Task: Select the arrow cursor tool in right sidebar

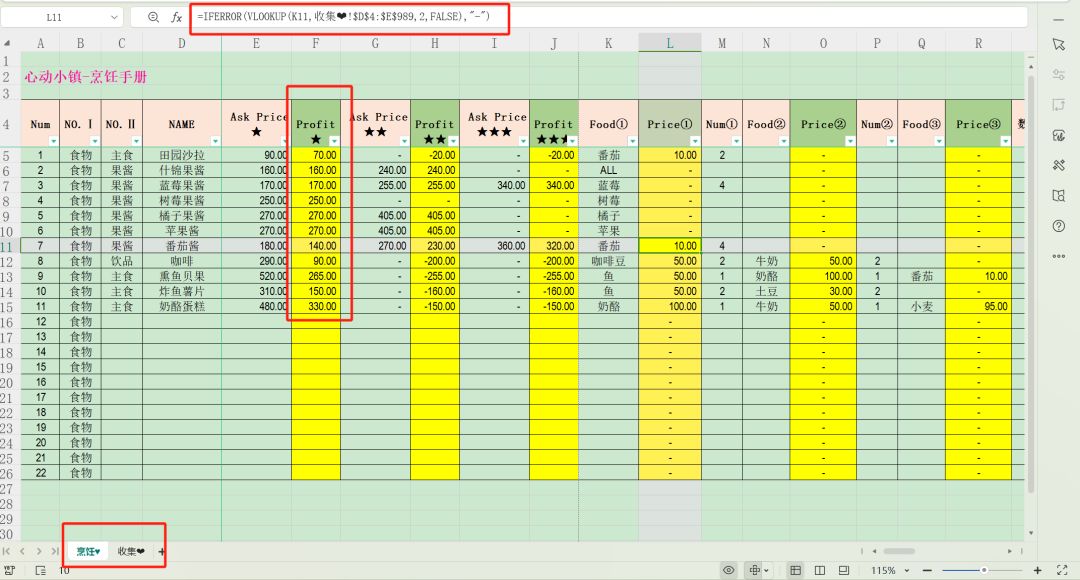Action: pos(1058,44)
